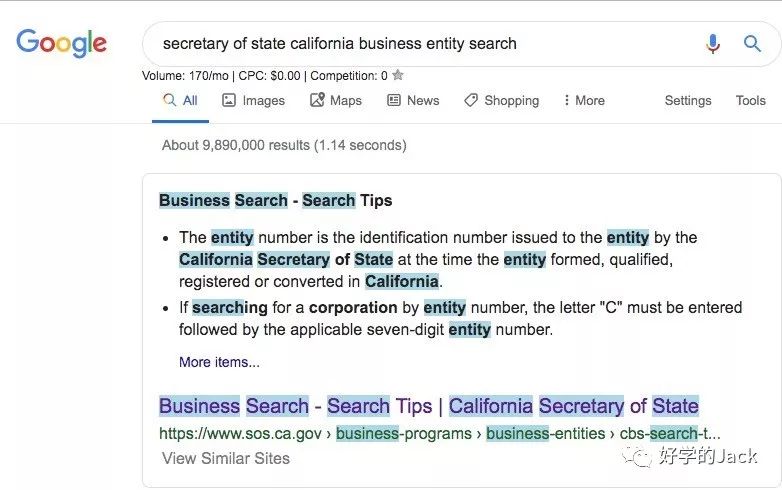Select the All results tab

coord(180,100)
